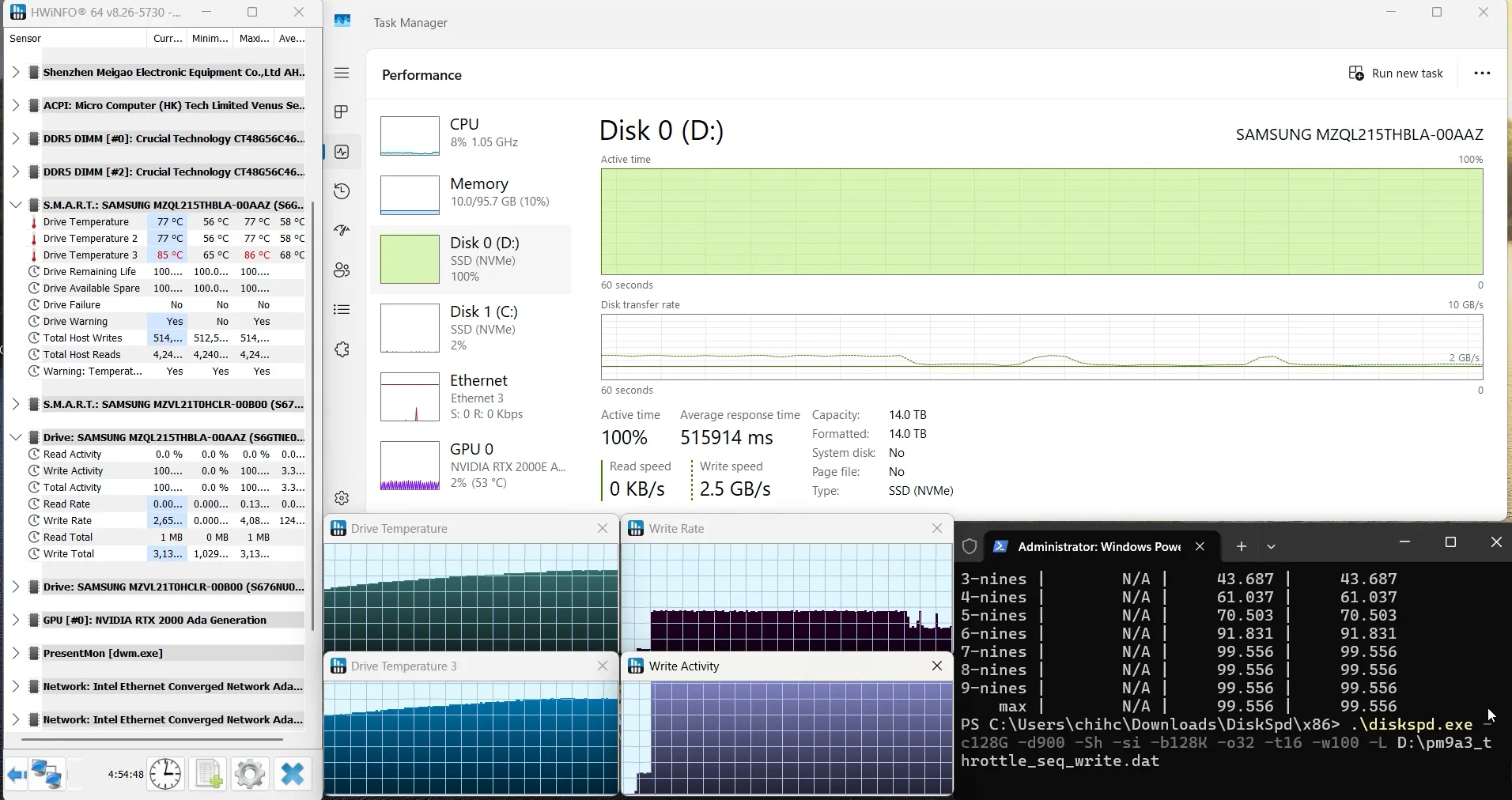The height and width of the screenshot is (800, 1512).
Task: Click HWiNFO blue X close sensors icon
Action: (x=293, y=774)
